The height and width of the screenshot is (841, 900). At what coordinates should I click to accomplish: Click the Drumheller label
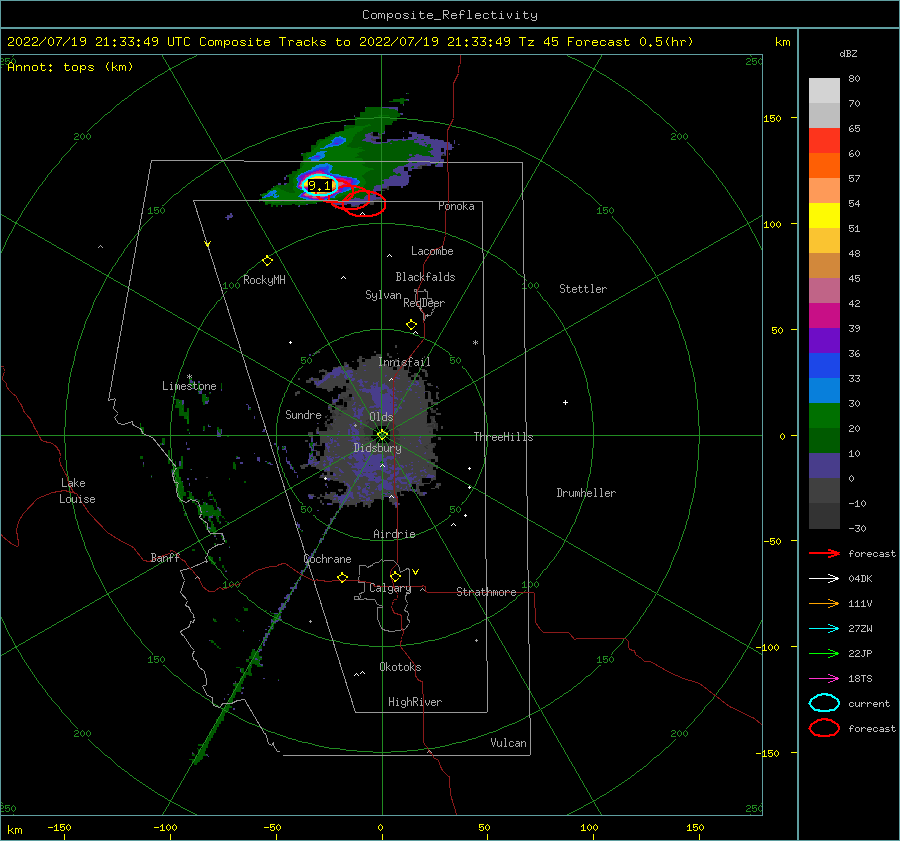pos(586,493)
